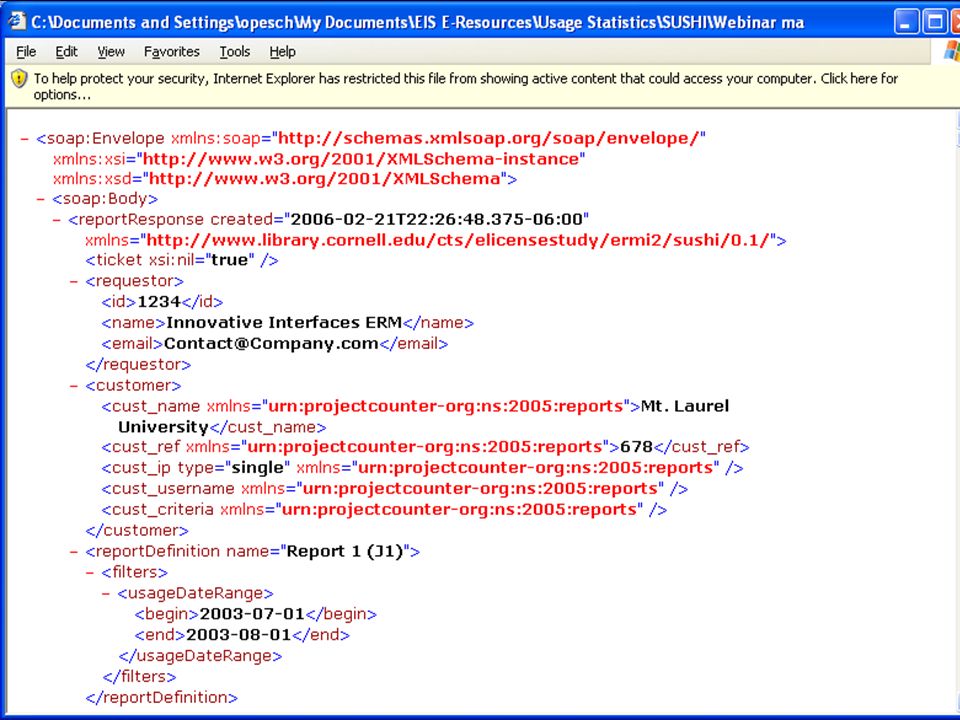Collapse the soap:Body node
The width and height of the screenshot is (960, 720).
(x=41, y=200)
